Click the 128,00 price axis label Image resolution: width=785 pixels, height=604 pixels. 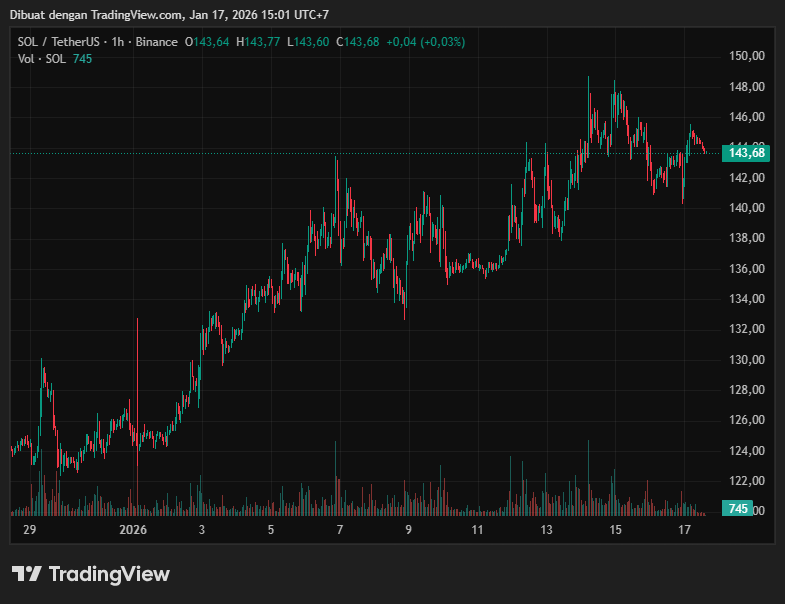coord(747,390)
